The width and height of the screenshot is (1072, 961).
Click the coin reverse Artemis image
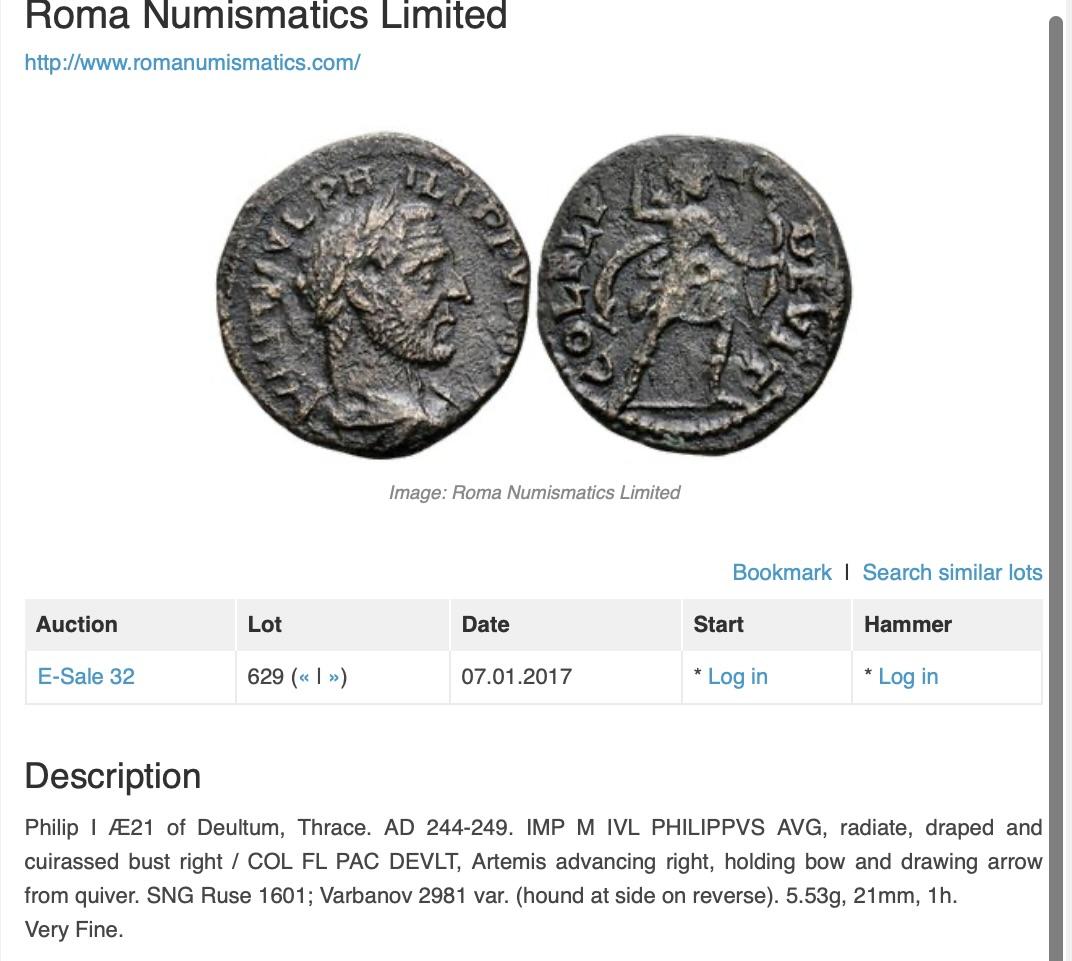694,297
